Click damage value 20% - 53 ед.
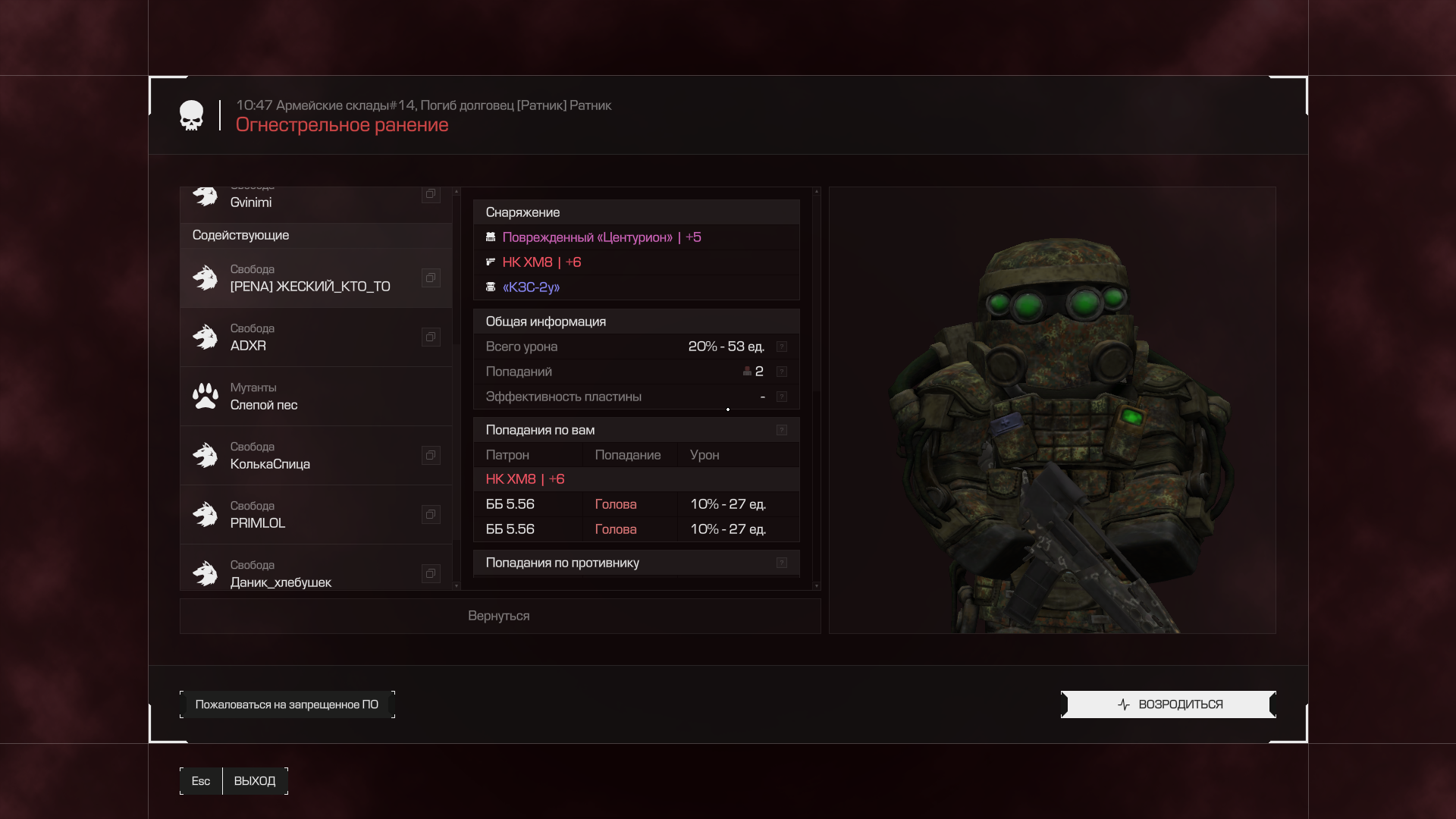 [x=726, y=347]
